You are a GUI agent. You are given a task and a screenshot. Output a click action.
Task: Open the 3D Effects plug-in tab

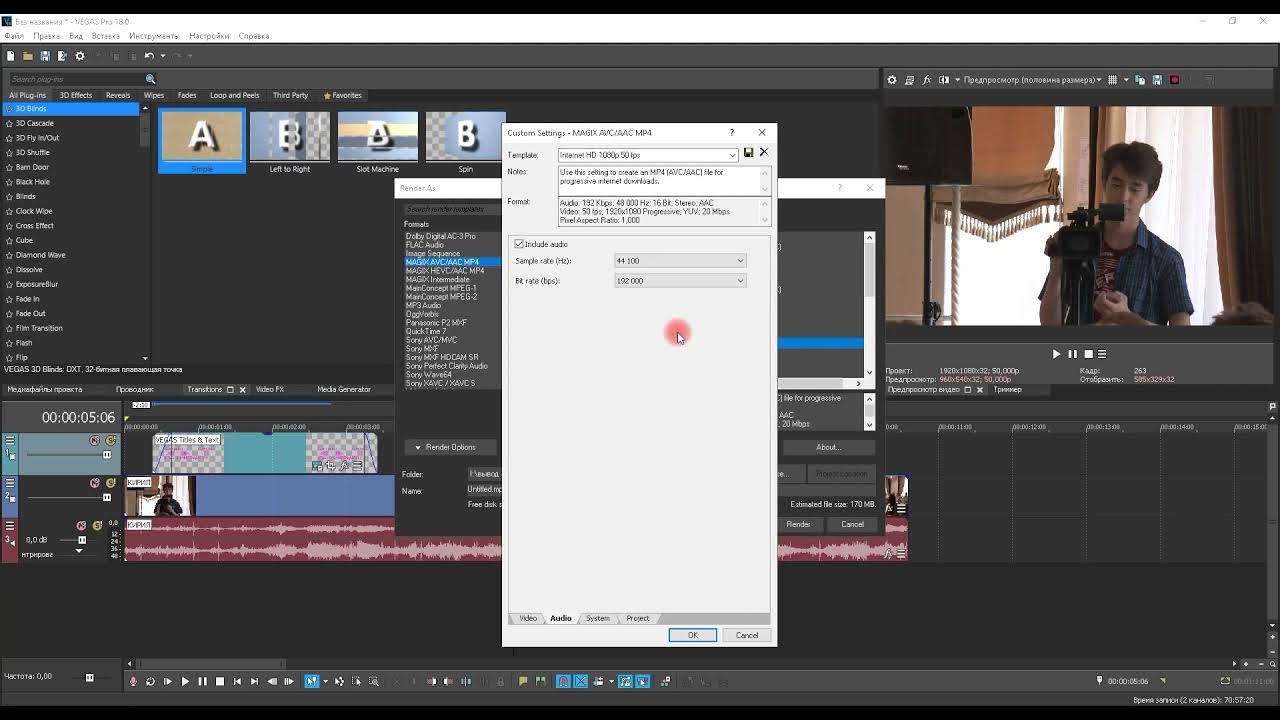pyautogui.click(x=76, y=95)
